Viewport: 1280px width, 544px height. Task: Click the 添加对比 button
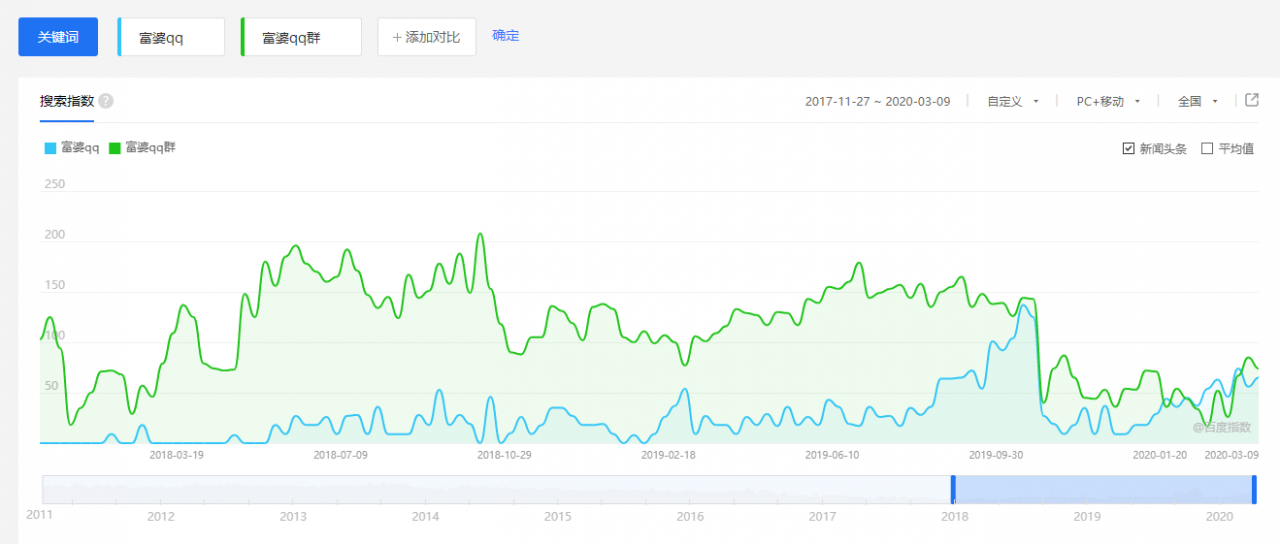(426, 37)
